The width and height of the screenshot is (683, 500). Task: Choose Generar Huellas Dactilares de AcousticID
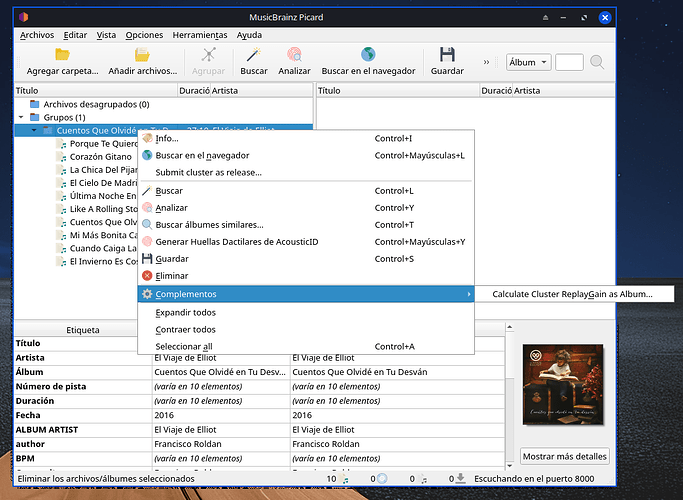click(x=236, y=242)
